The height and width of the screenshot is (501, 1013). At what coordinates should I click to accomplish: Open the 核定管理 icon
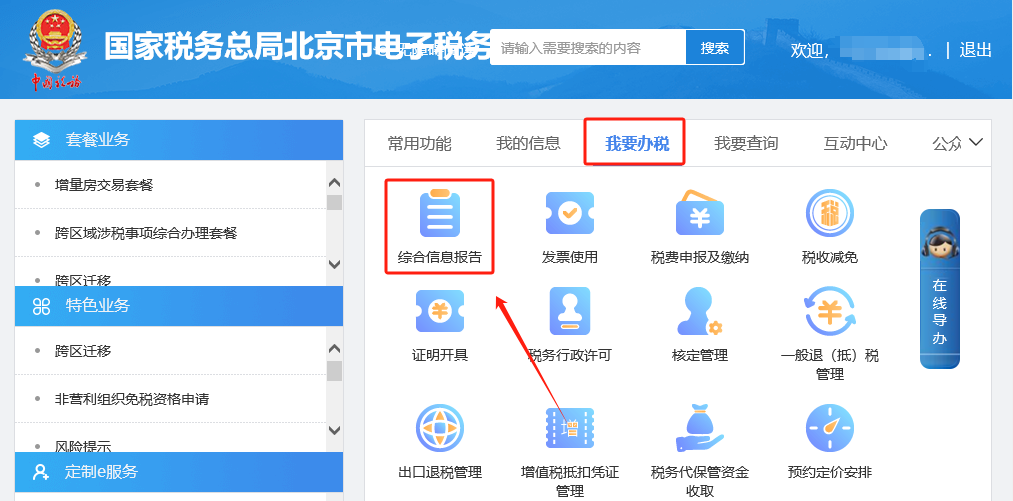(699, 312)
